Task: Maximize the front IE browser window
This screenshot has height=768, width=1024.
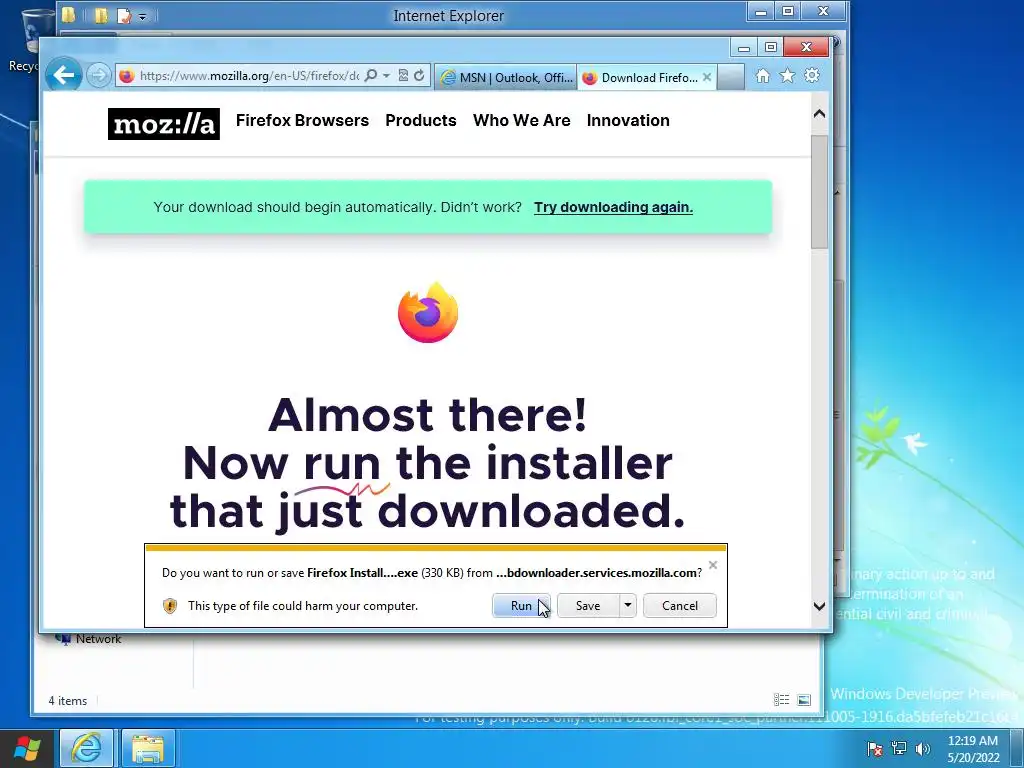Action: pos(771,48)
